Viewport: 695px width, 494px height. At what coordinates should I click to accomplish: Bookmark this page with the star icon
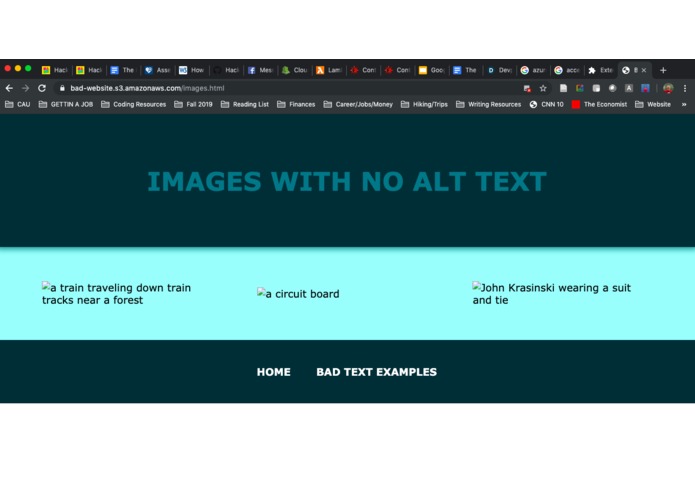[543, 88]
